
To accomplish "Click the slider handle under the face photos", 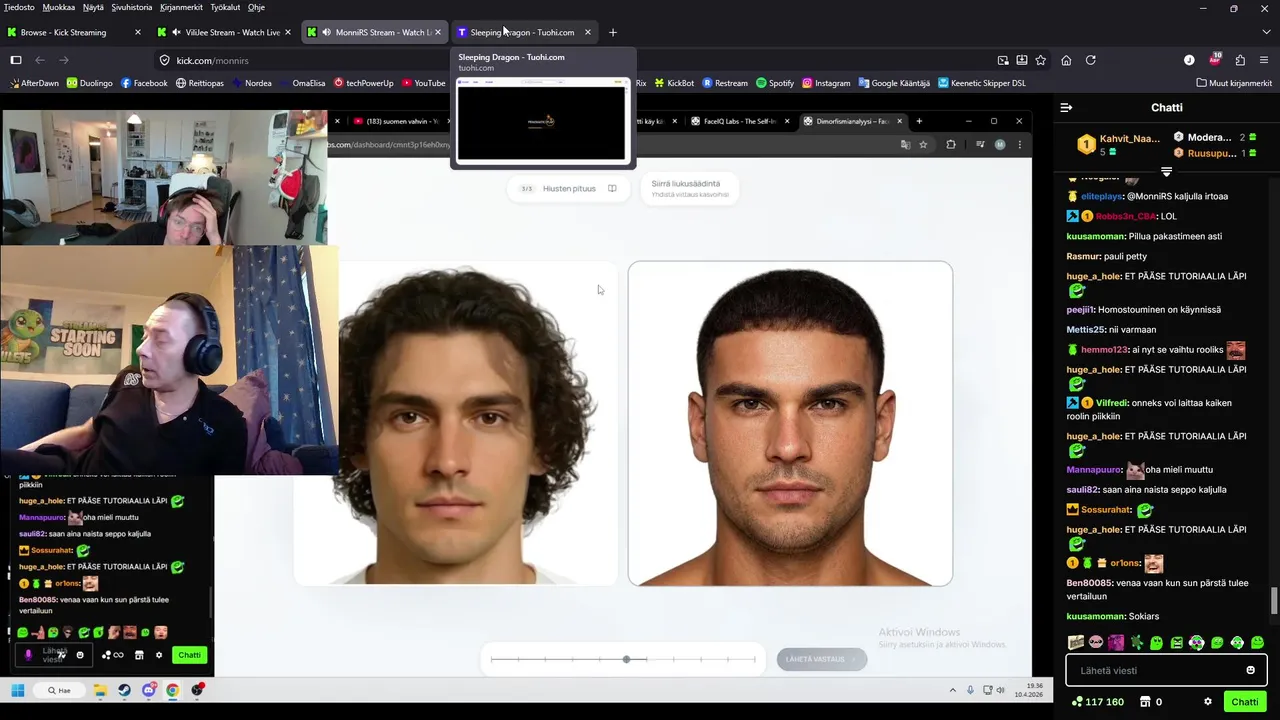I will tap(627, 659).
